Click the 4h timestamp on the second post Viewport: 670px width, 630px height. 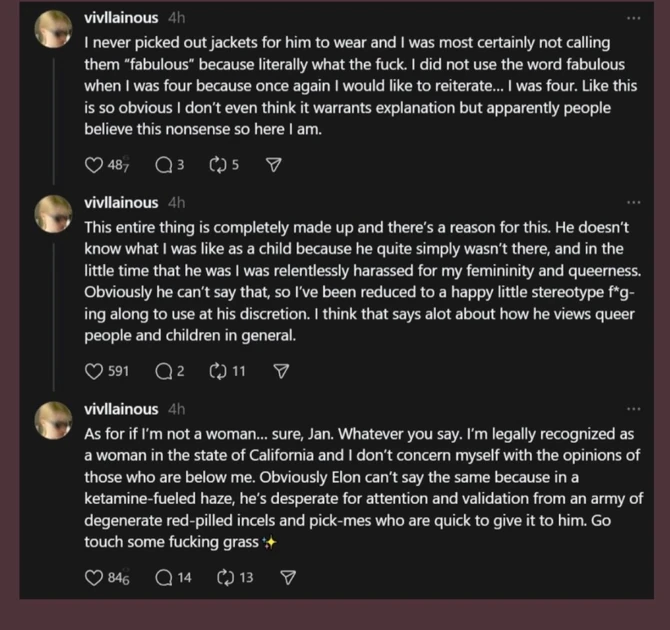tap(177, 202)
